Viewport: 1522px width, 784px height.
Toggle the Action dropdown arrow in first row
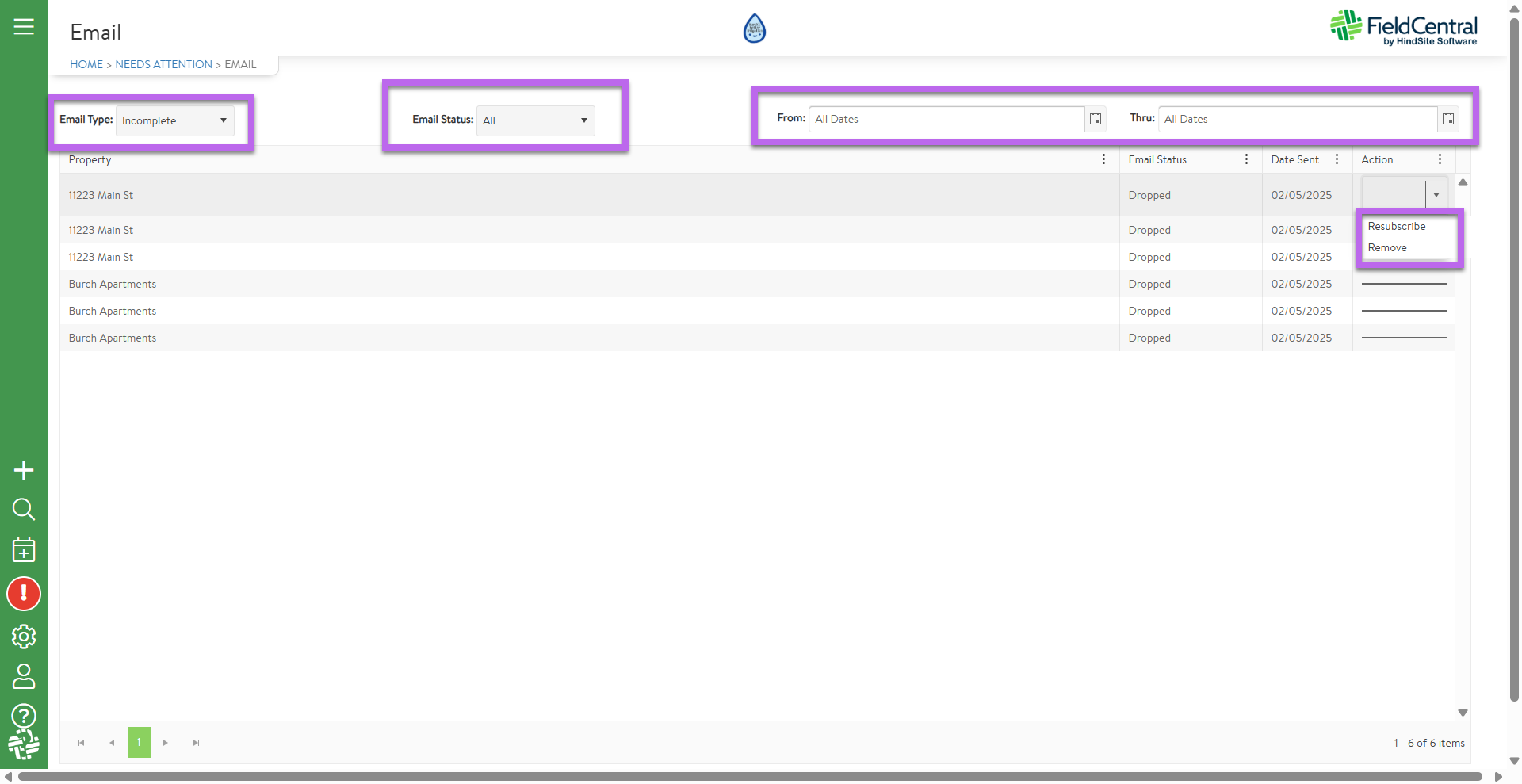tap(1436, 195)
